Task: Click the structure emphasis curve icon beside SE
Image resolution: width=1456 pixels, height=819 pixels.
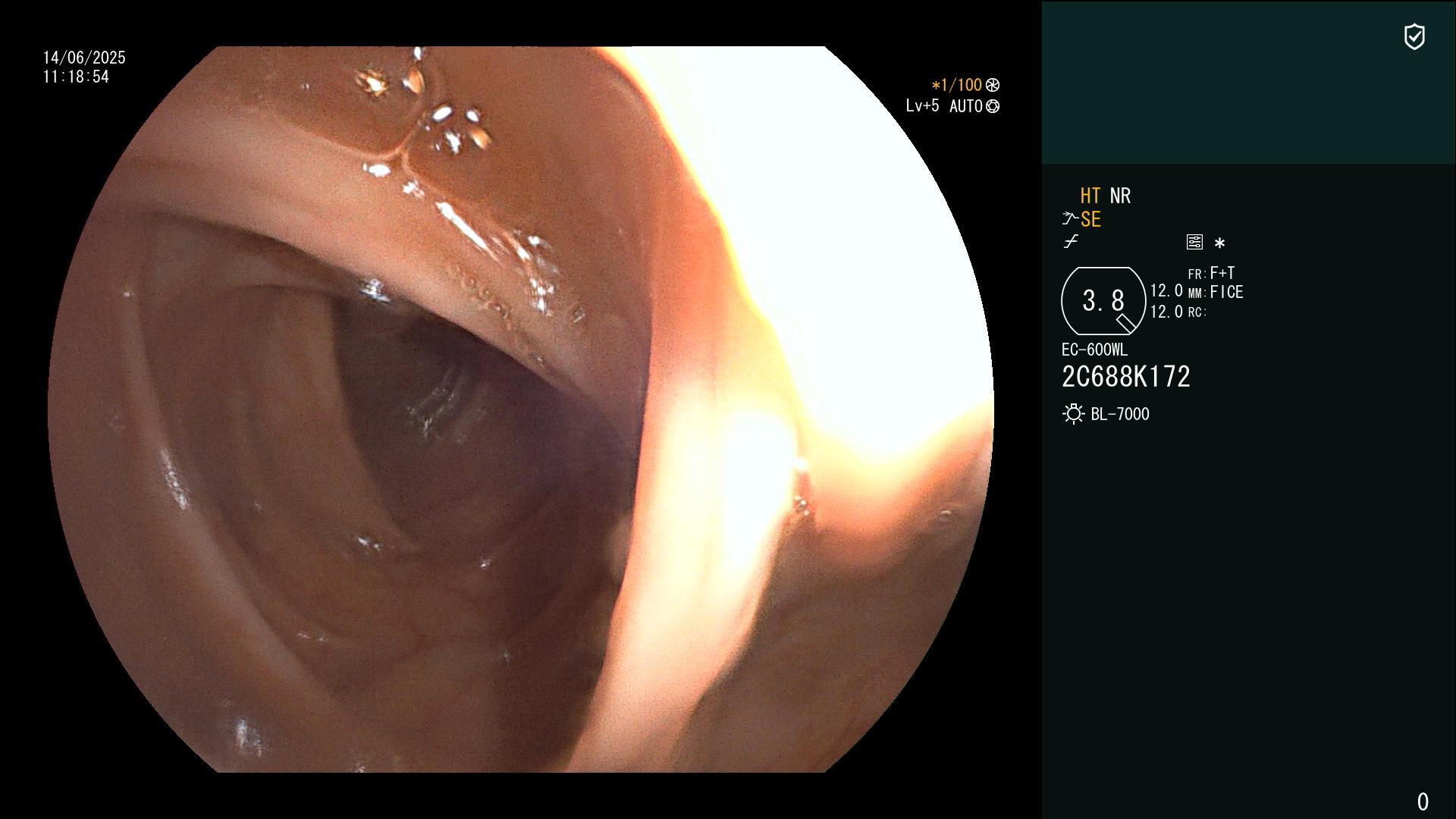Action: (1070, 219)
